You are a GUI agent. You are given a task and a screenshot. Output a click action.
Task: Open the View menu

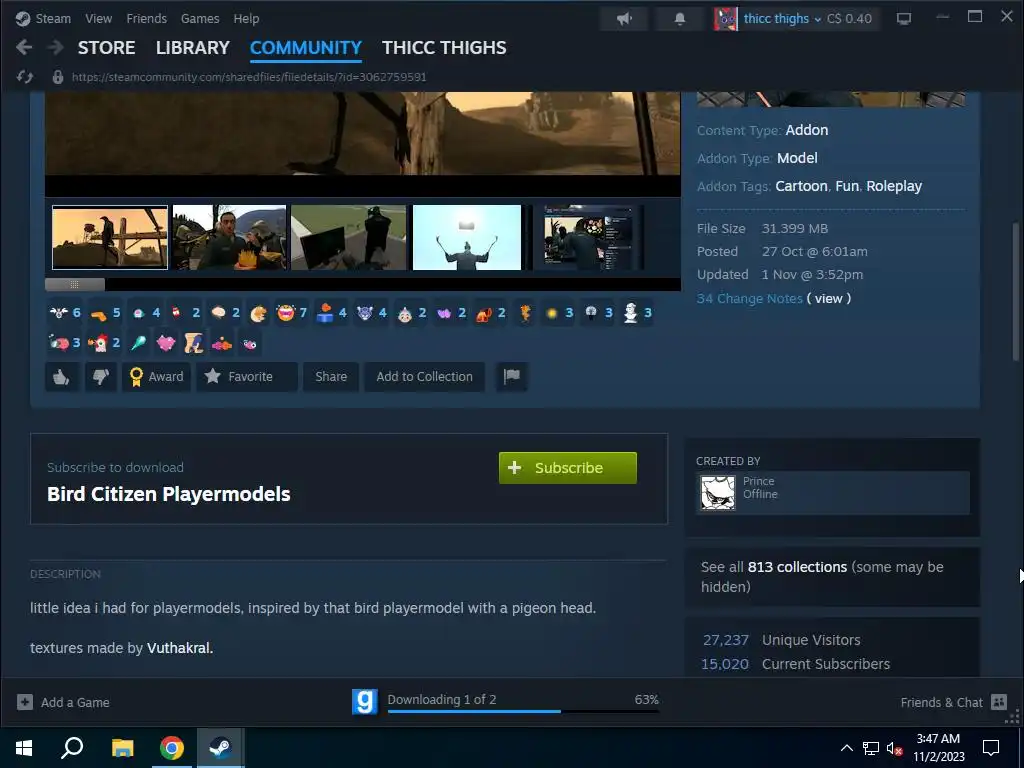(98, 18)
